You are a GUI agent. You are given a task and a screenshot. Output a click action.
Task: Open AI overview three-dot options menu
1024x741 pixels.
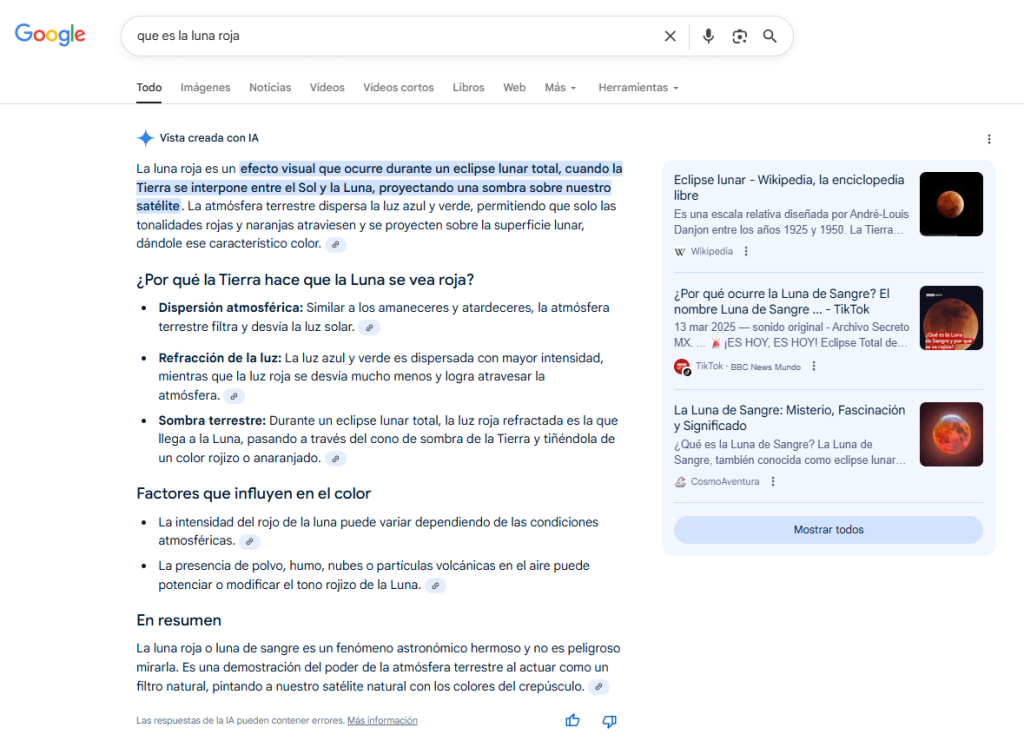[x=989, y=139]
